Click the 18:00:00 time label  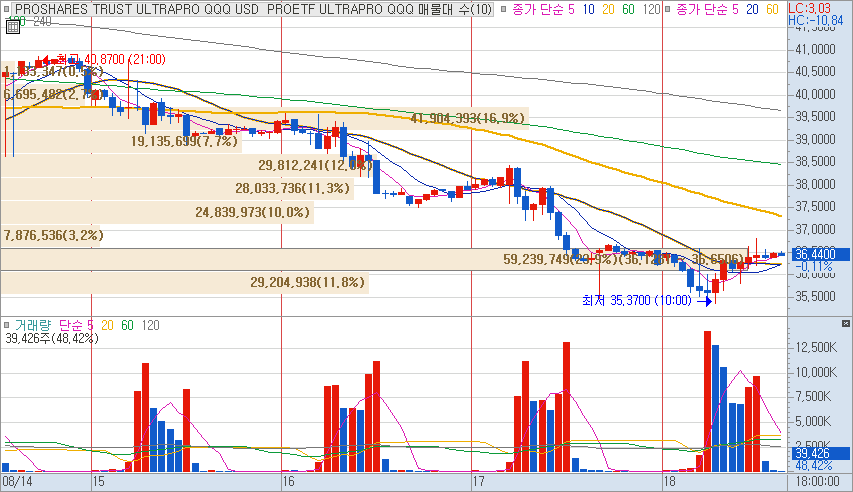[x=817, y=481]
